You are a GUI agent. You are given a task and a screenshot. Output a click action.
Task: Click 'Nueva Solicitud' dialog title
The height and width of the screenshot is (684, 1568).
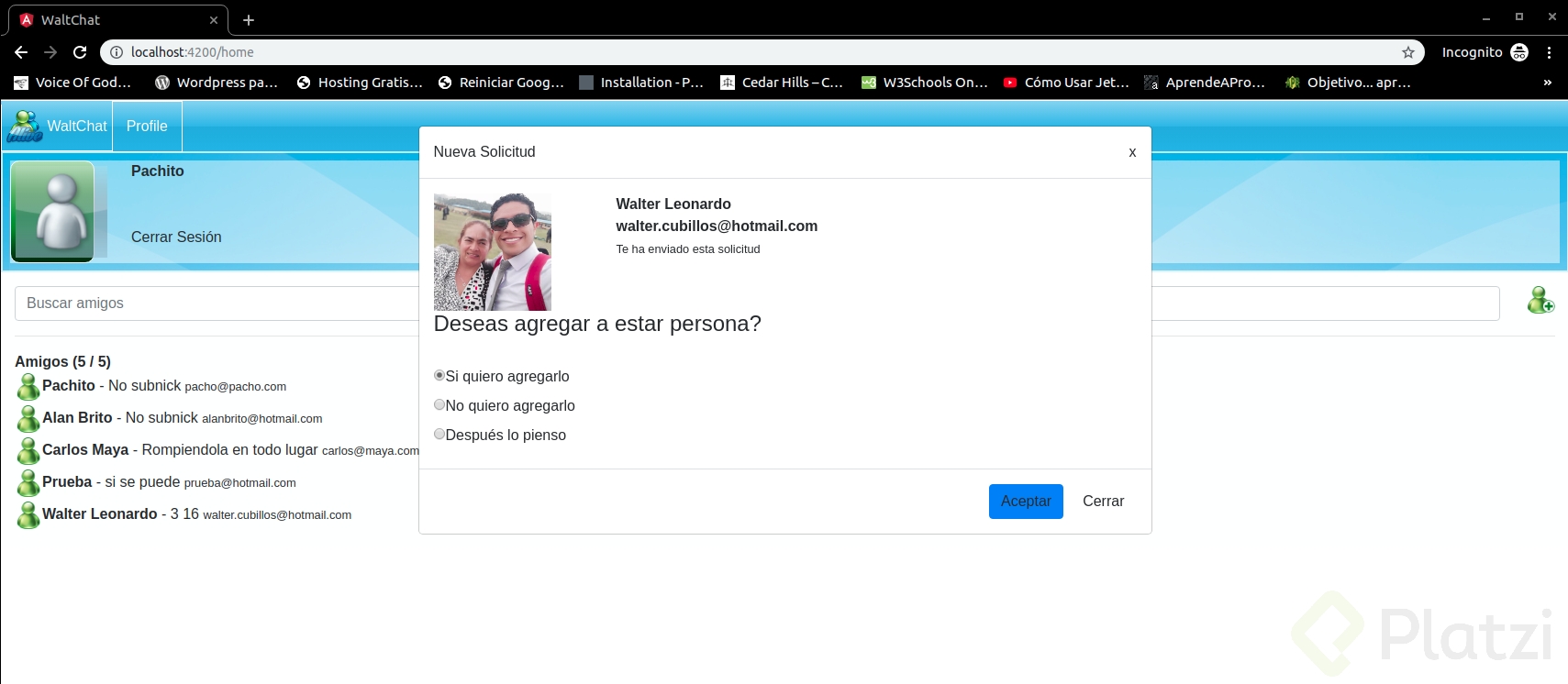(484, 151)
